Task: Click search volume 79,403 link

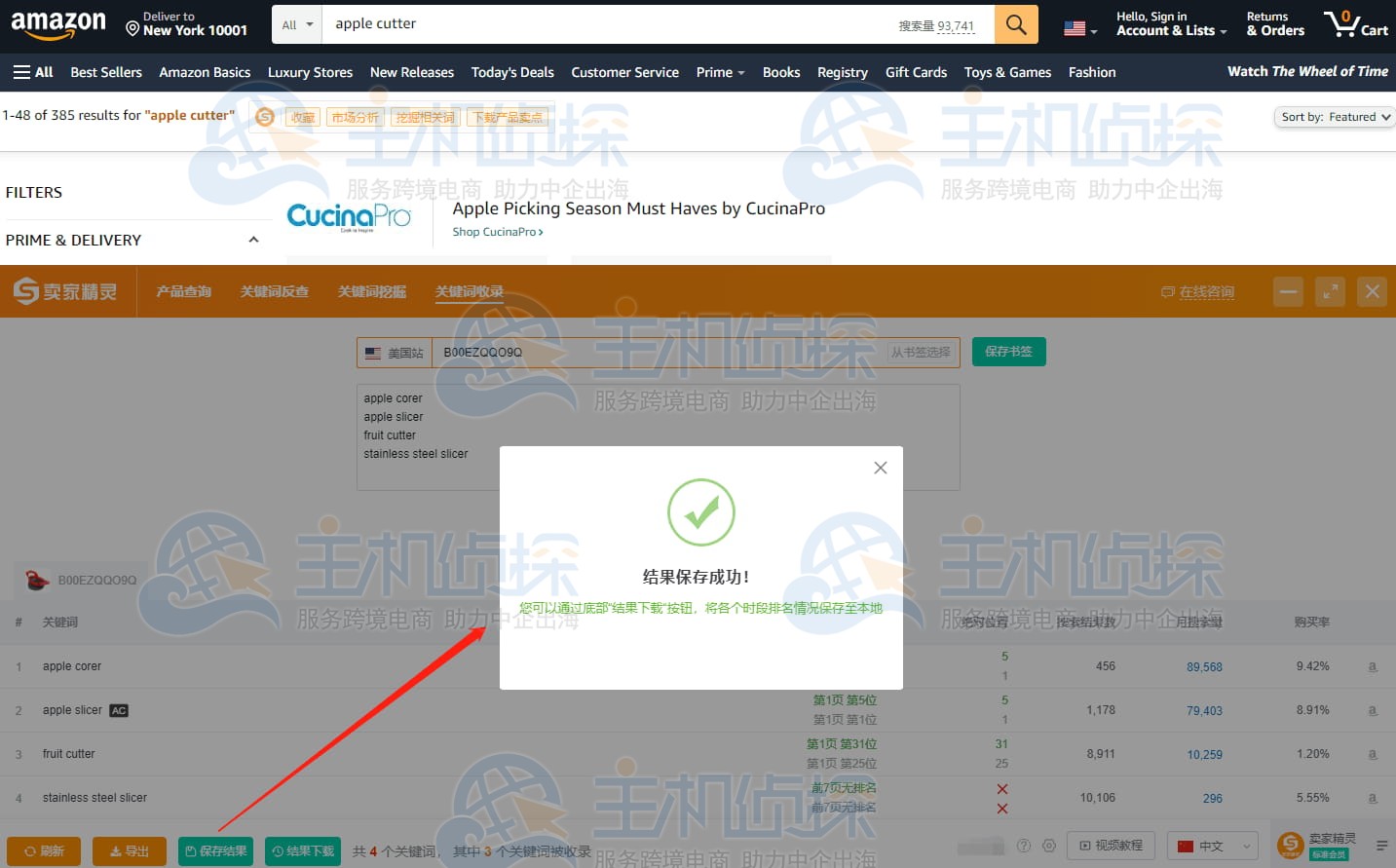Action: coord(1204,711)
